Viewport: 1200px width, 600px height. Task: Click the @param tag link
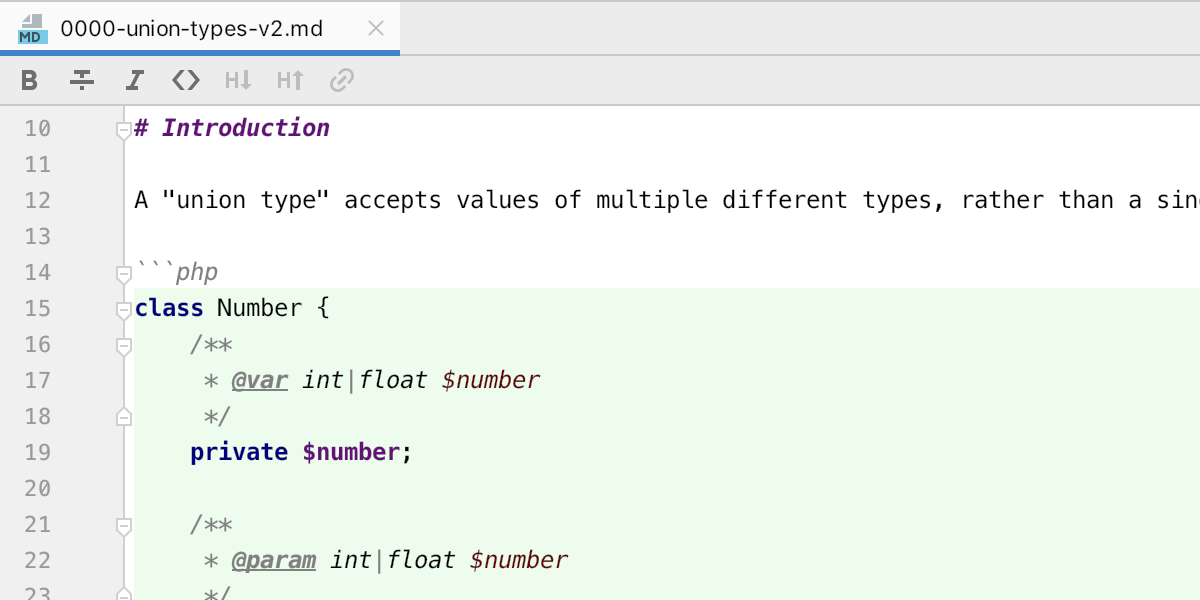click(x=274, y=560)
